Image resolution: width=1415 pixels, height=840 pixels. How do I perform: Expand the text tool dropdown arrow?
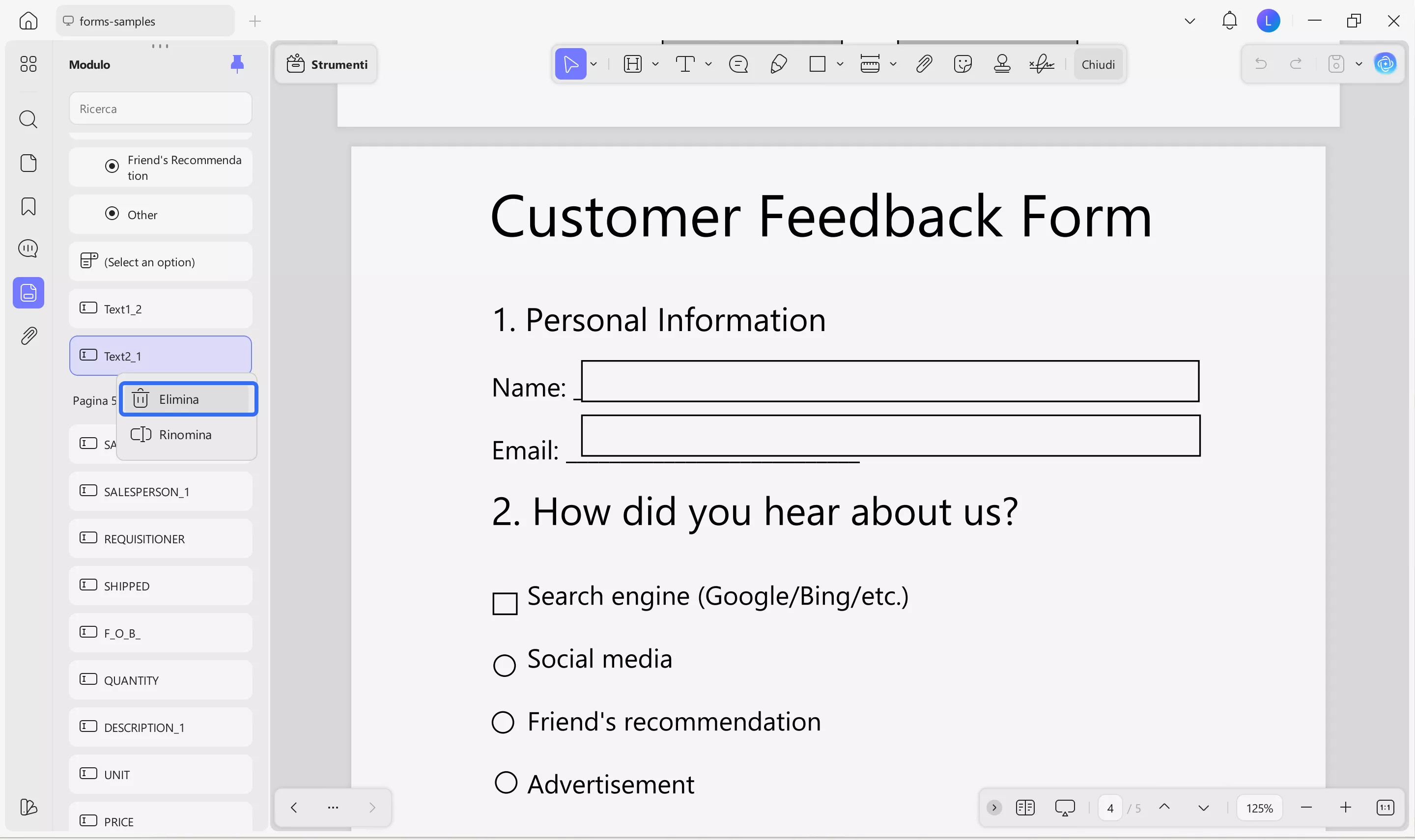click(x=708, y=64)
